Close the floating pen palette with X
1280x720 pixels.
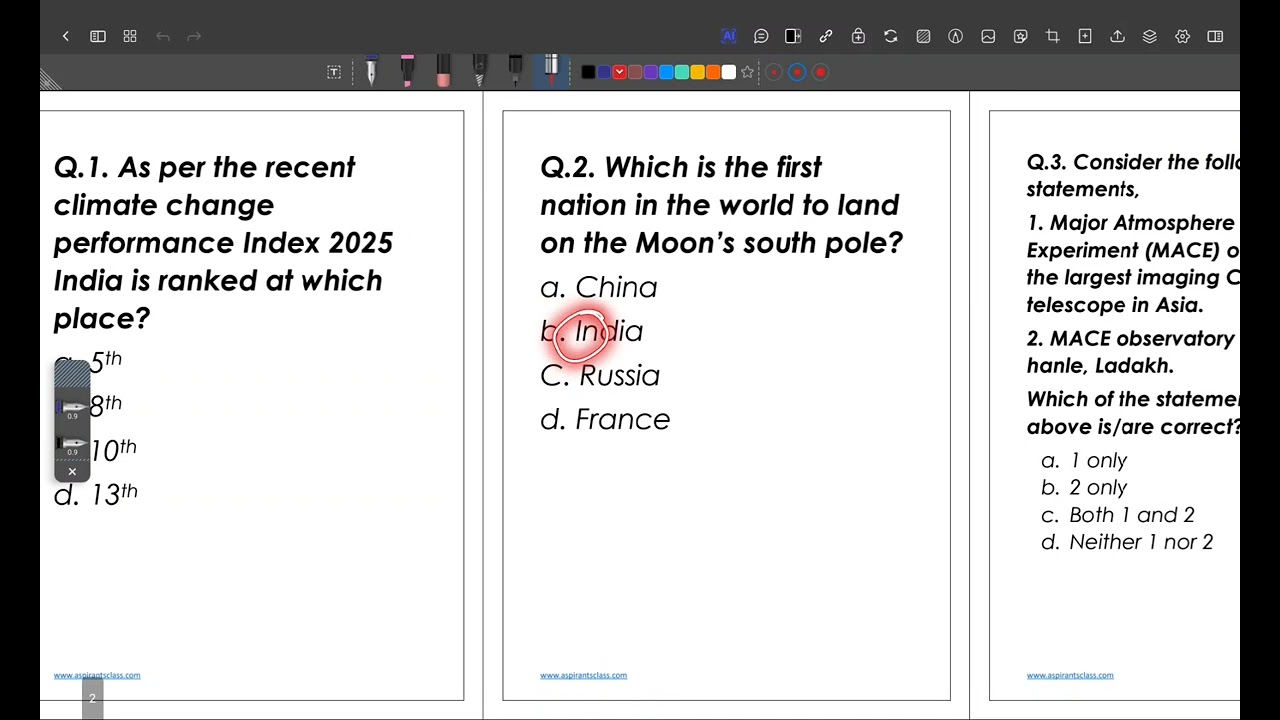72,471
